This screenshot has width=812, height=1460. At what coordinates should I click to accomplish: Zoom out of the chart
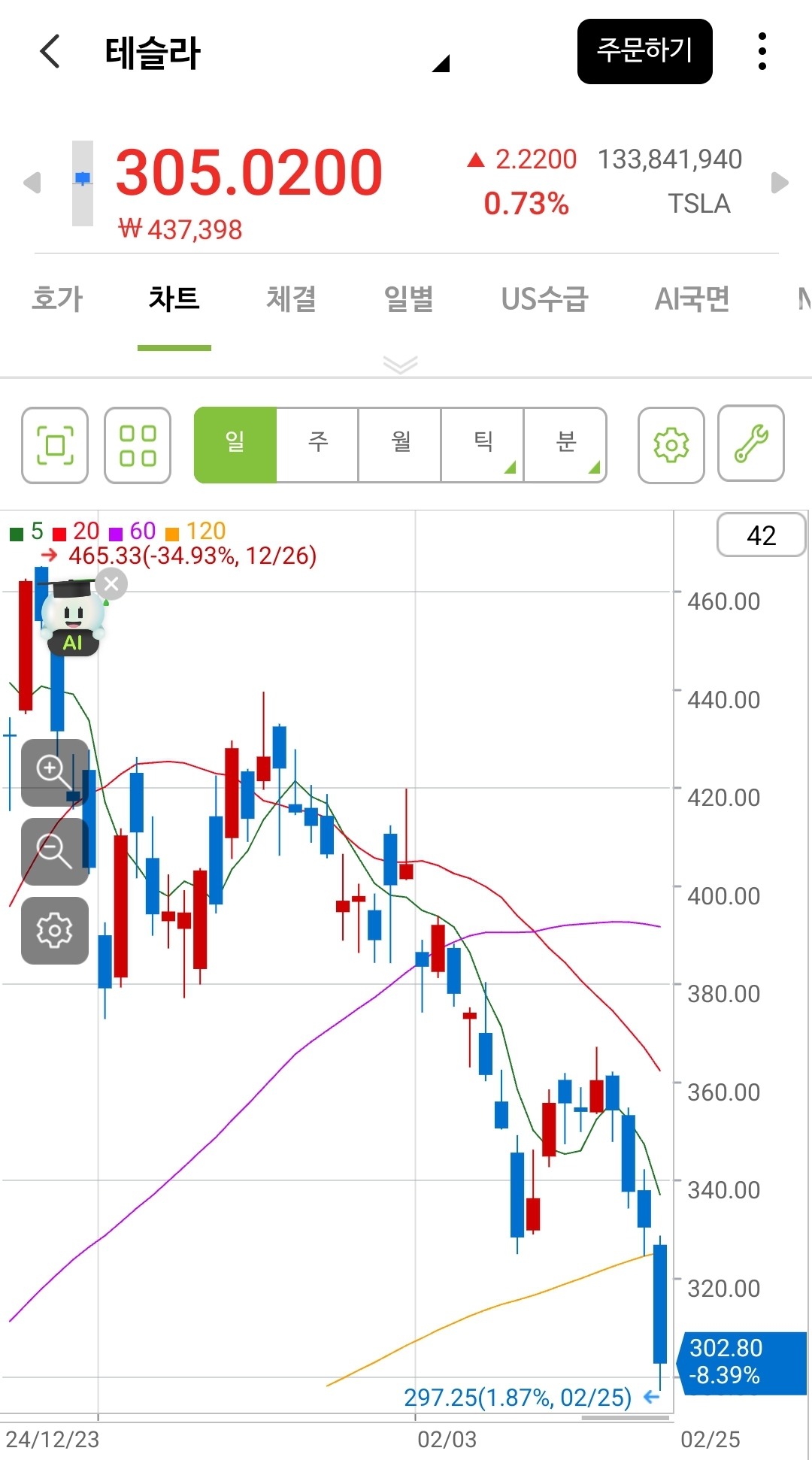click(54, 851)
